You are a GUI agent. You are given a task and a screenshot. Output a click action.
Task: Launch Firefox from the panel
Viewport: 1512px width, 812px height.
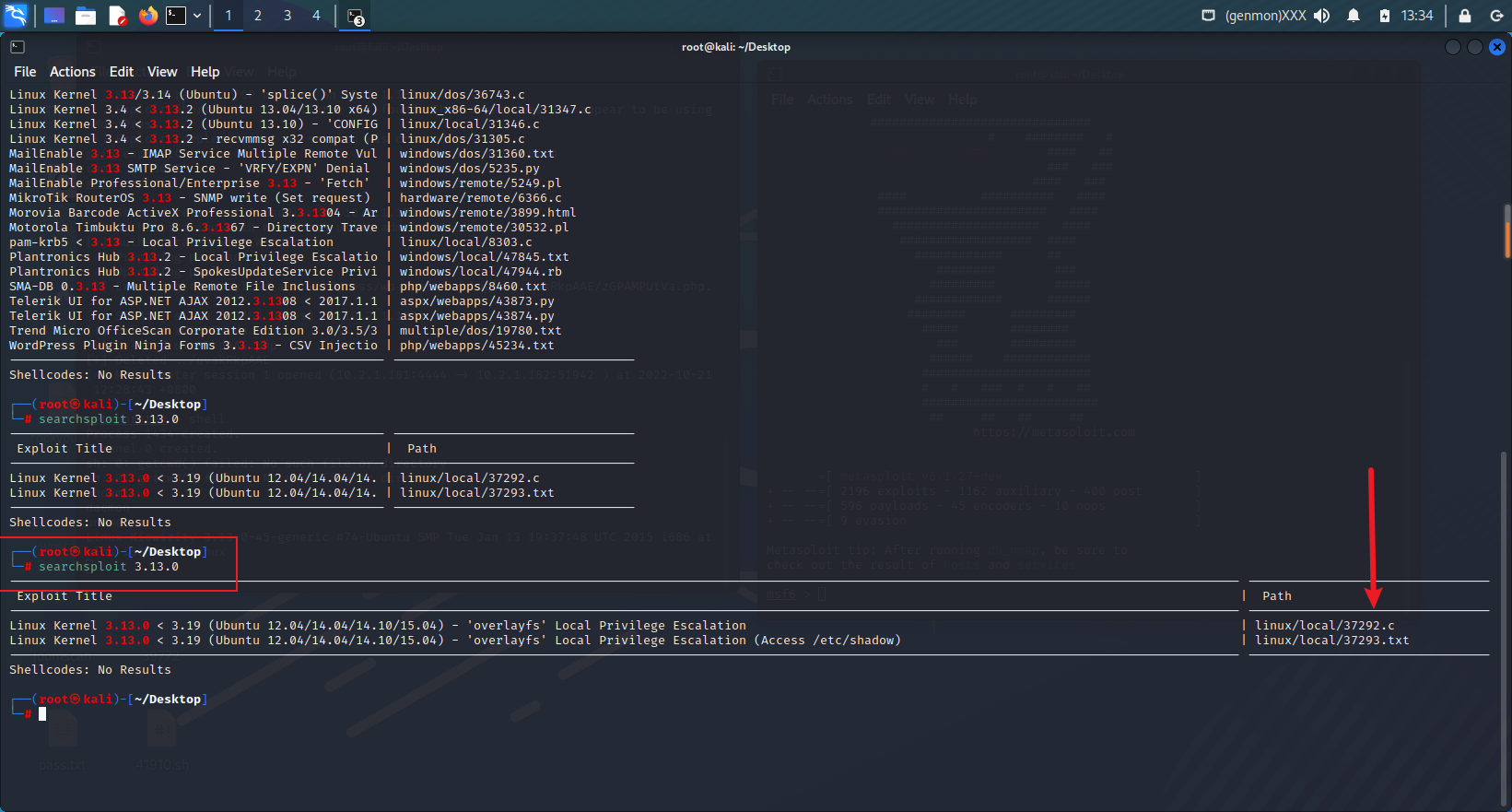click(147, 16)
